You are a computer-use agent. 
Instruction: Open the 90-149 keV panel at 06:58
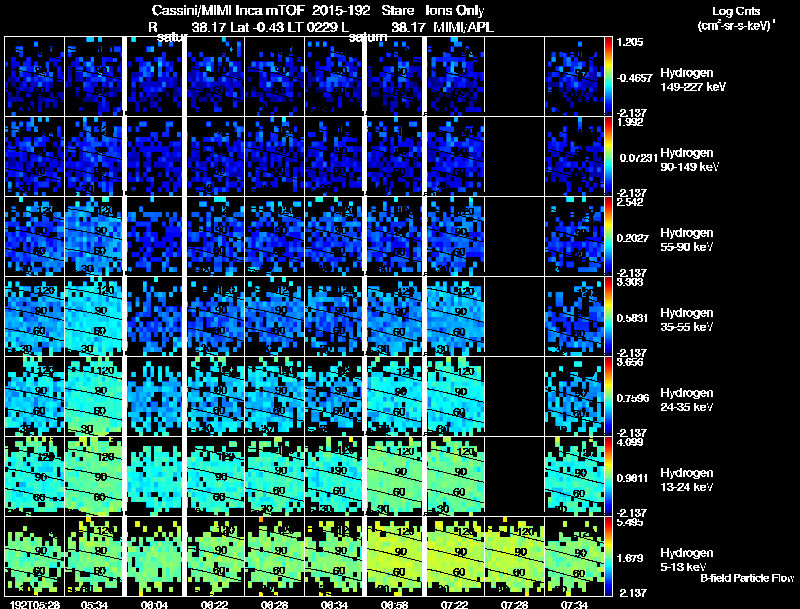[x=394, y=157]
